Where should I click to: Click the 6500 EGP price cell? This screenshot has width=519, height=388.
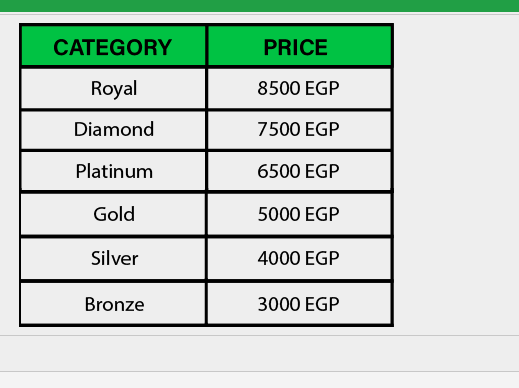pyautogui.click(x=299, y=171)
